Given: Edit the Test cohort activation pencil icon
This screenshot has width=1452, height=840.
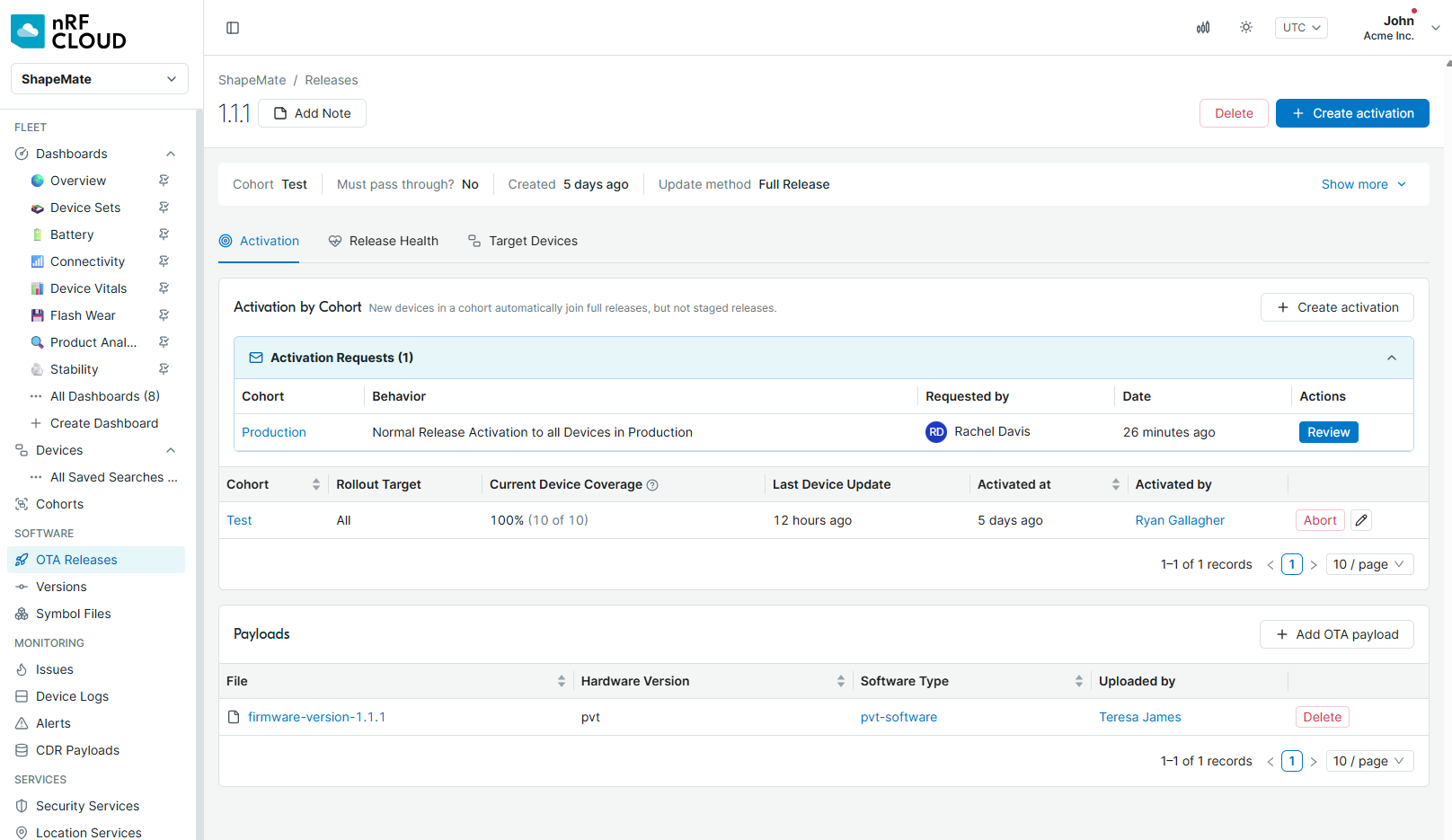Looking at the screenshot, I should tap(1361, 520).
